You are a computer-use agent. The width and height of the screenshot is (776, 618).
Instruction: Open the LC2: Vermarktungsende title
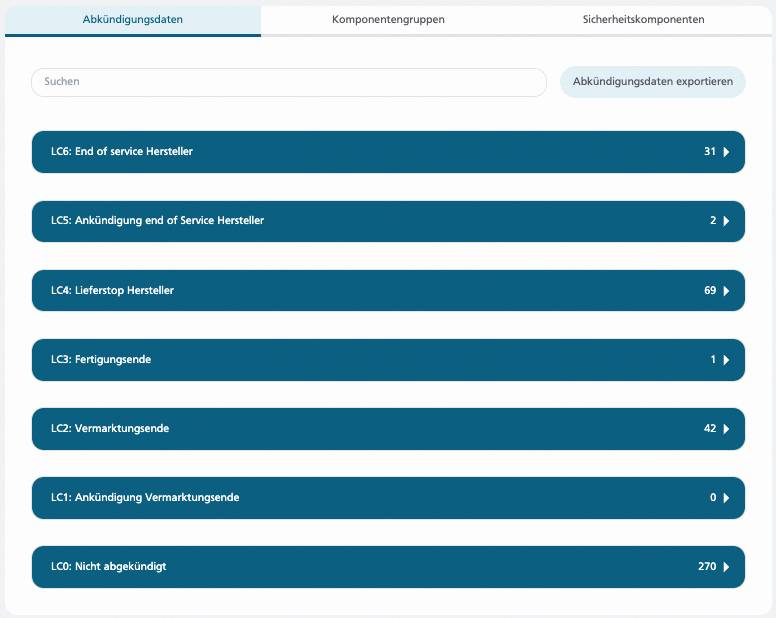coord(110,429)
